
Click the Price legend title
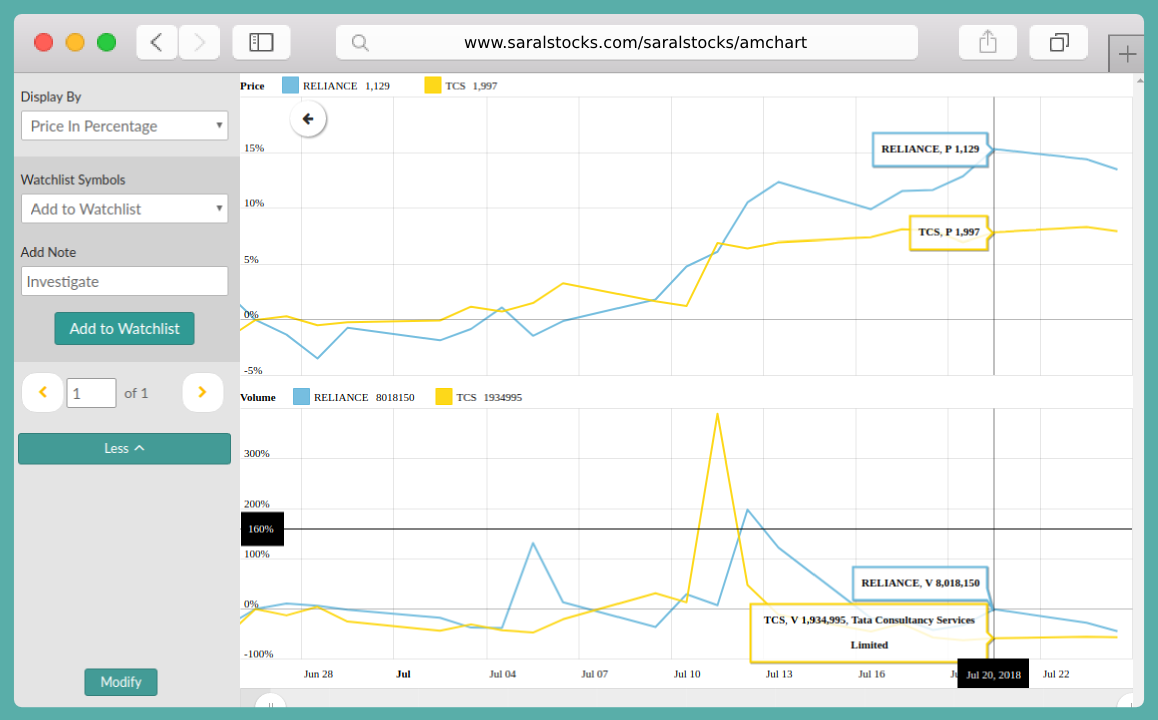click(x=253, y=86)
